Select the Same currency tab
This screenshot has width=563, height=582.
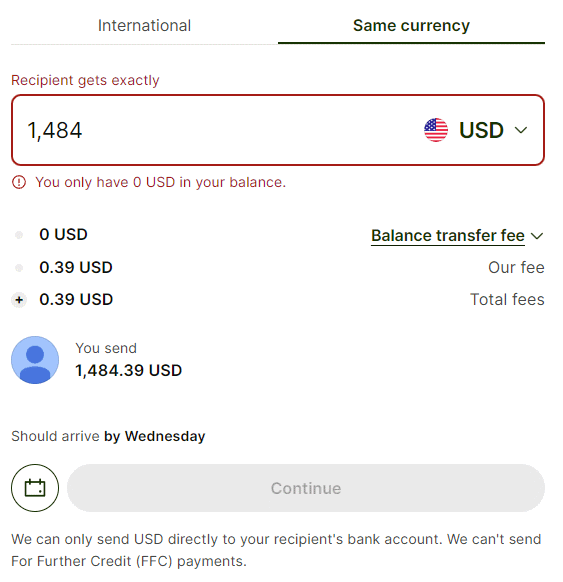click(411, 26)
